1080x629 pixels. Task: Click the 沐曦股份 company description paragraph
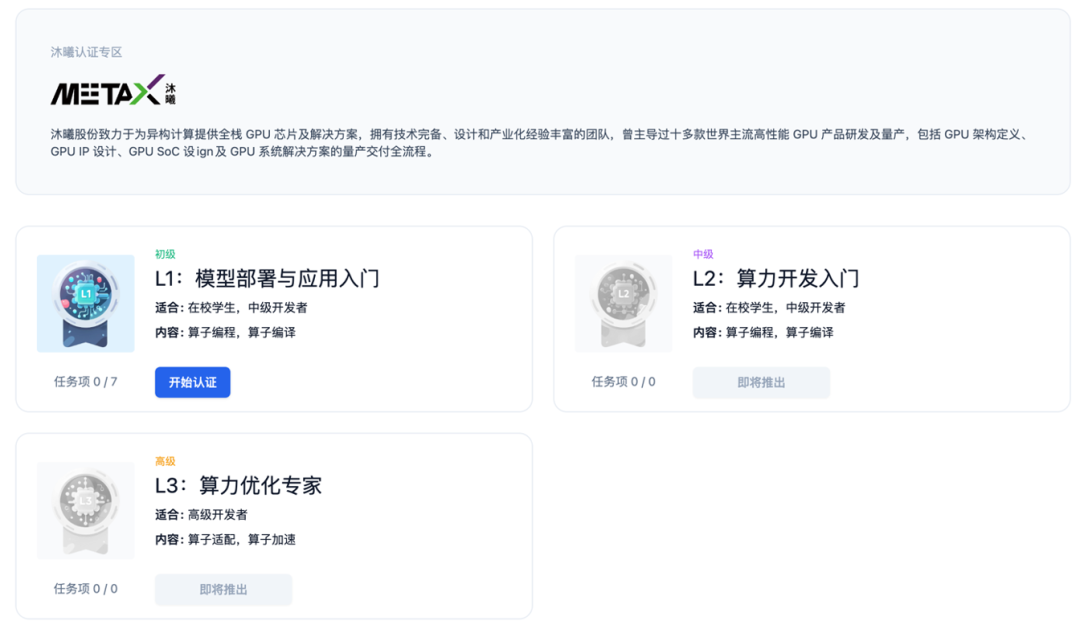tap(540, 143)
